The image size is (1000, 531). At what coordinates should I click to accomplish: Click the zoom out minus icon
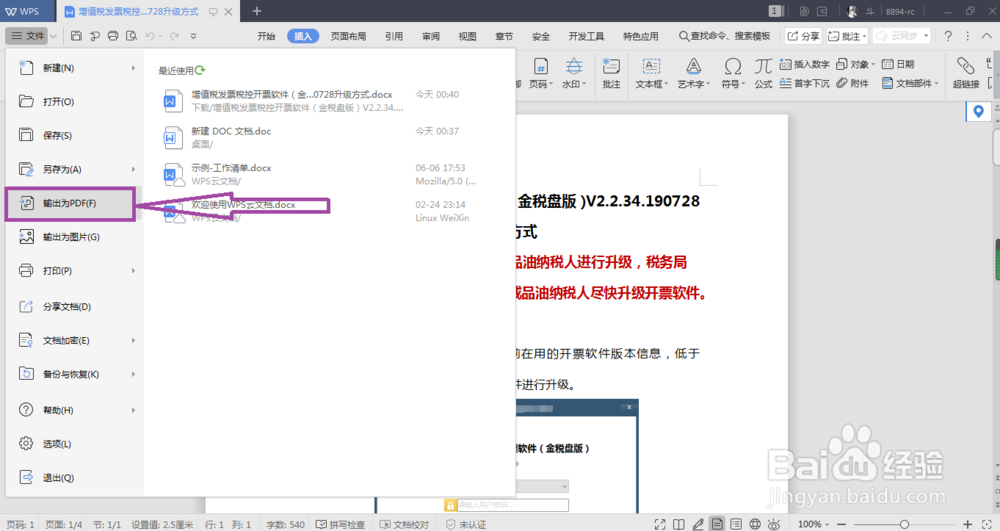point(841,524)
